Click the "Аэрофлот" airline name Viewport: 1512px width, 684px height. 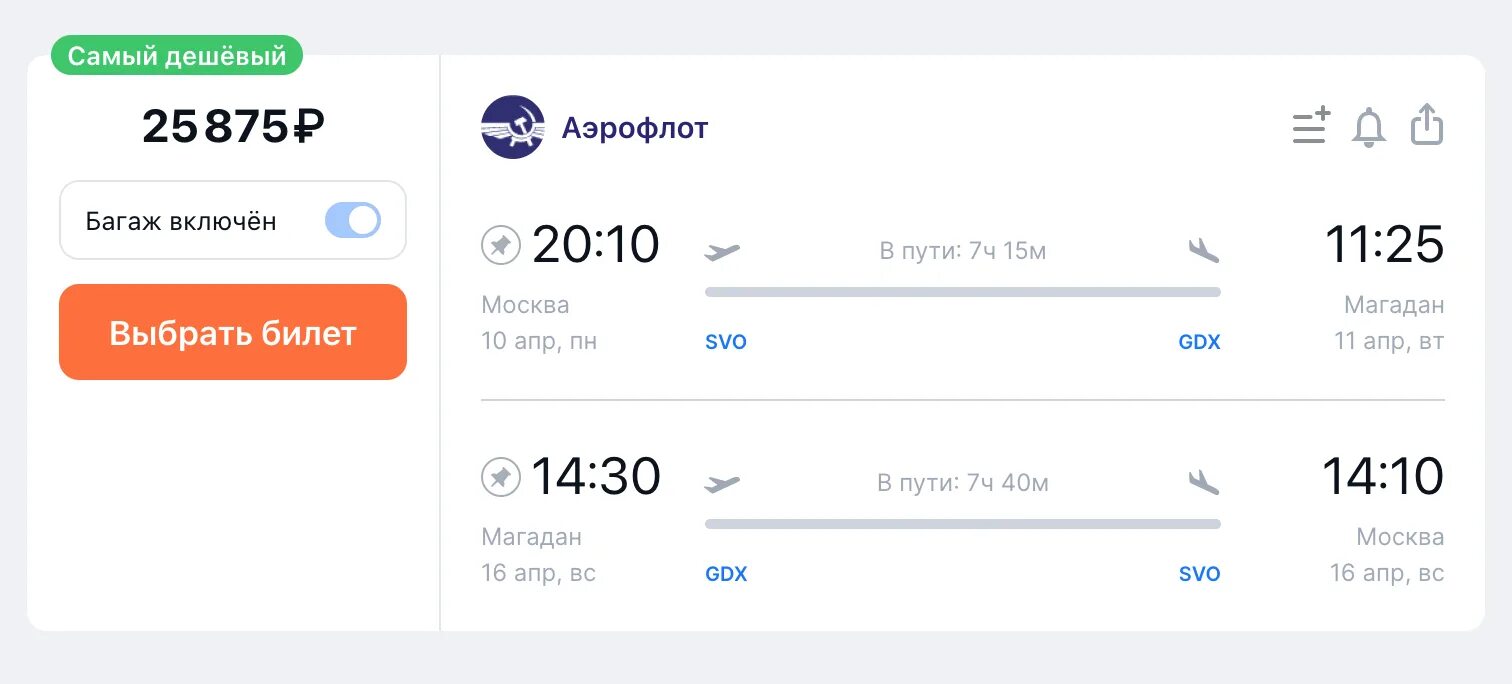click(x=635, y=128)
